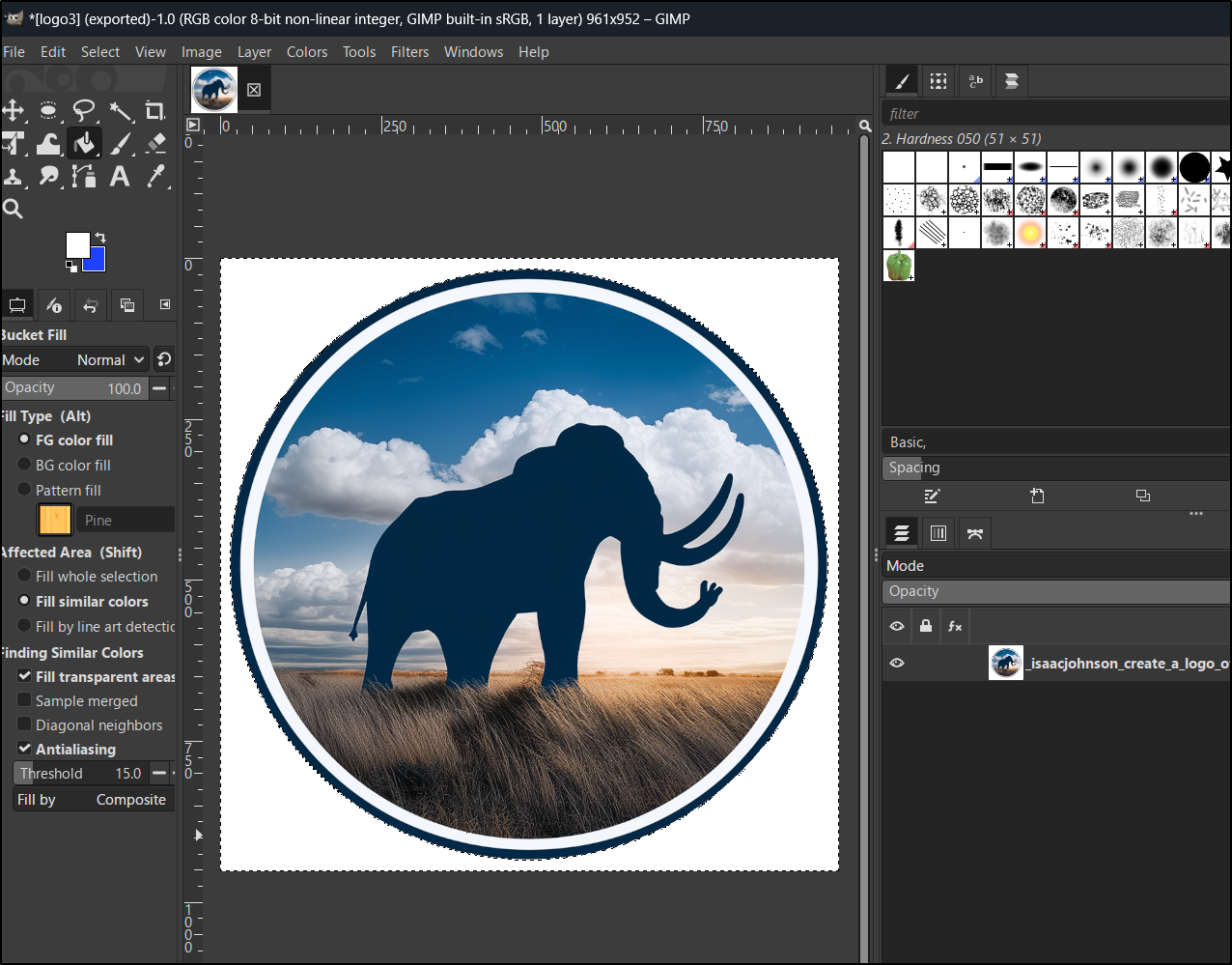Select the Text tool
Screen dimensions: 1232x965
pos(120,176)
